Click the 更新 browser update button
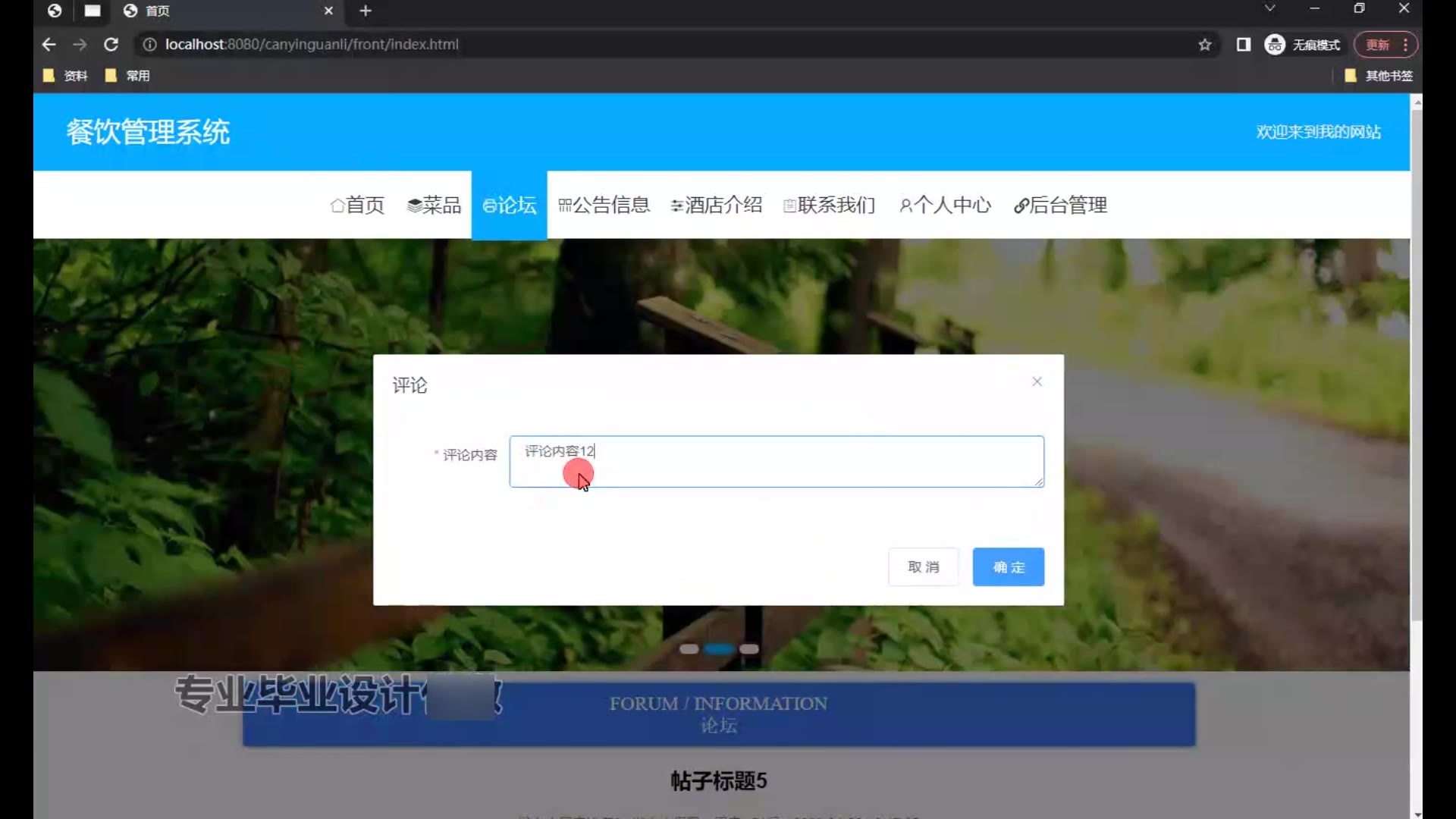Screen dimensions: 1456x819 click(1377, 45)
